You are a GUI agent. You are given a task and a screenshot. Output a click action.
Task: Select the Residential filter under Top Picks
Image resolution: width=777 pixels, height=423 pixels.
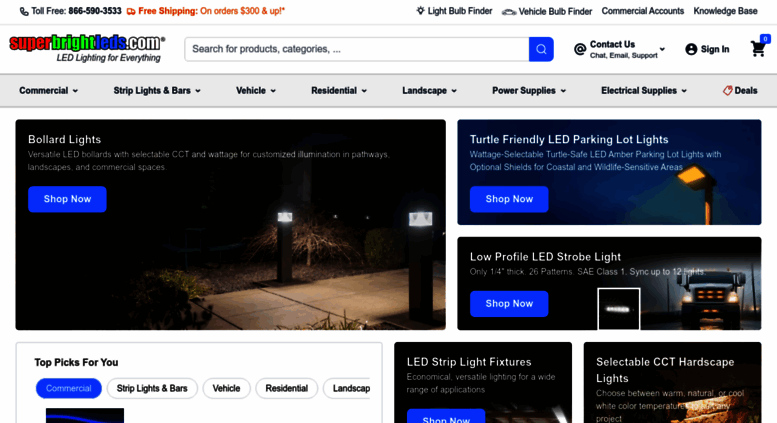tap(286, 388)
